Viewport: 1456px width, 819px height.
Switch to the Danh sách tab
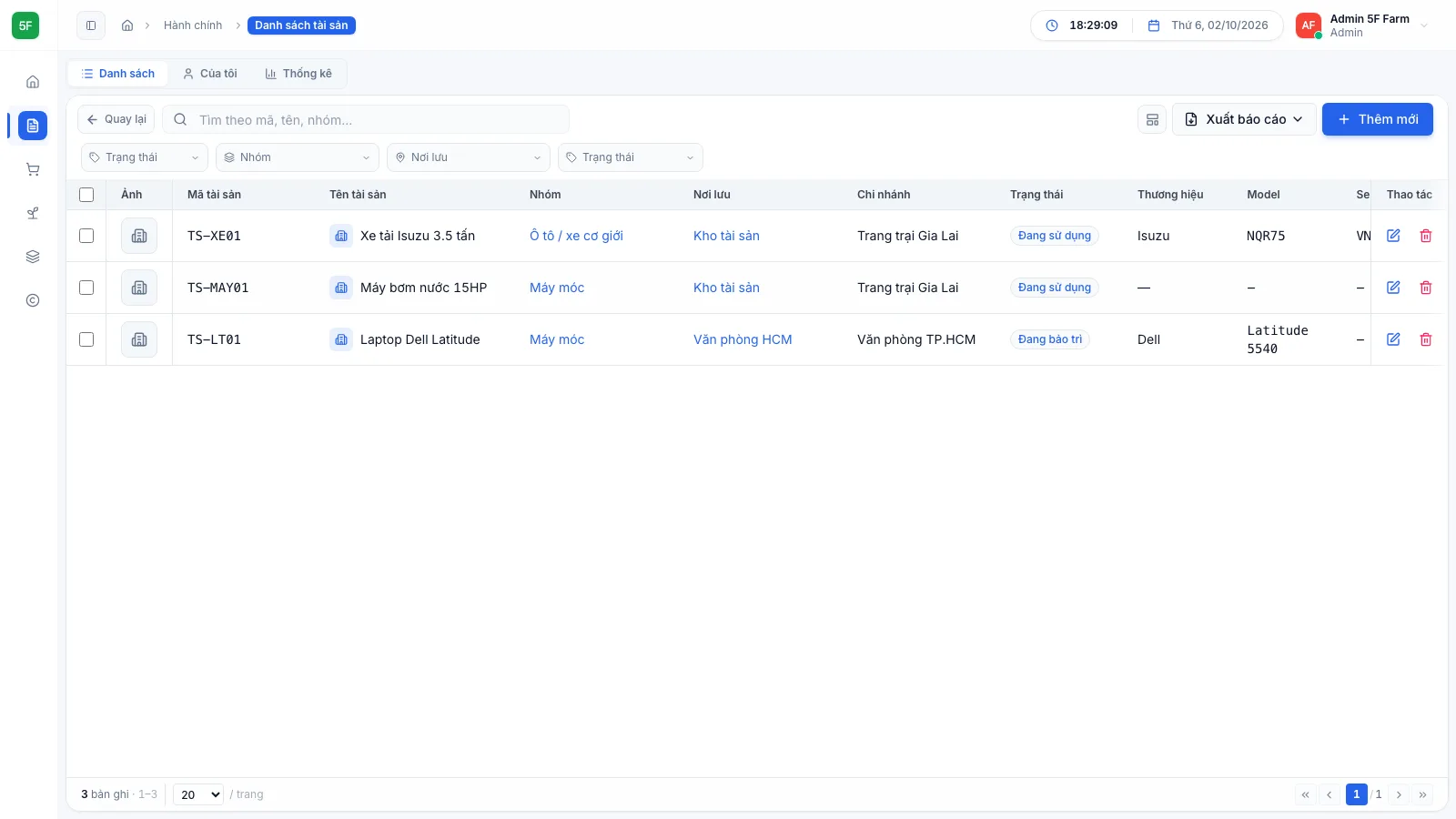pyautogui.click(x=117, y=74)
